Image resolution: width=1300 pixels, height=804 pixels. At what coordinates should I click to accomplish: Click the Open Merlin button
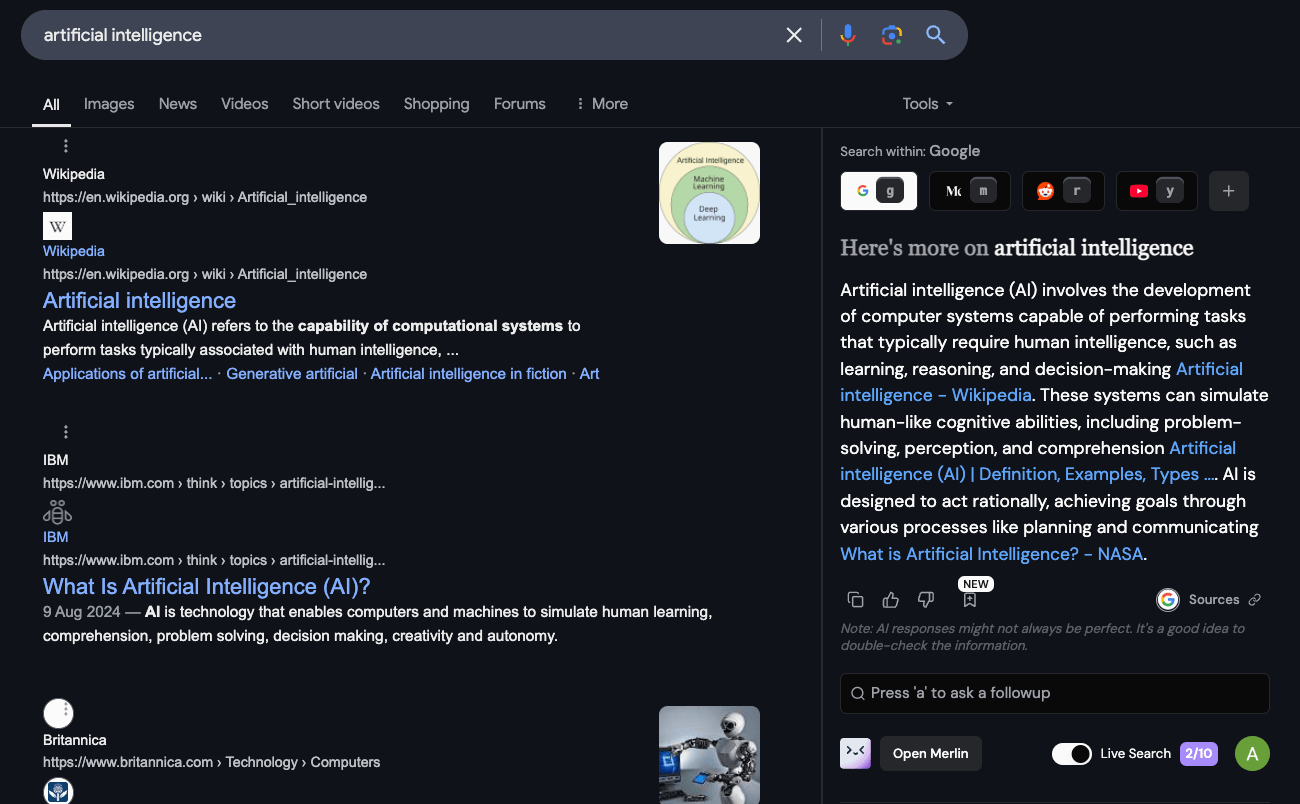click(931, 753)
